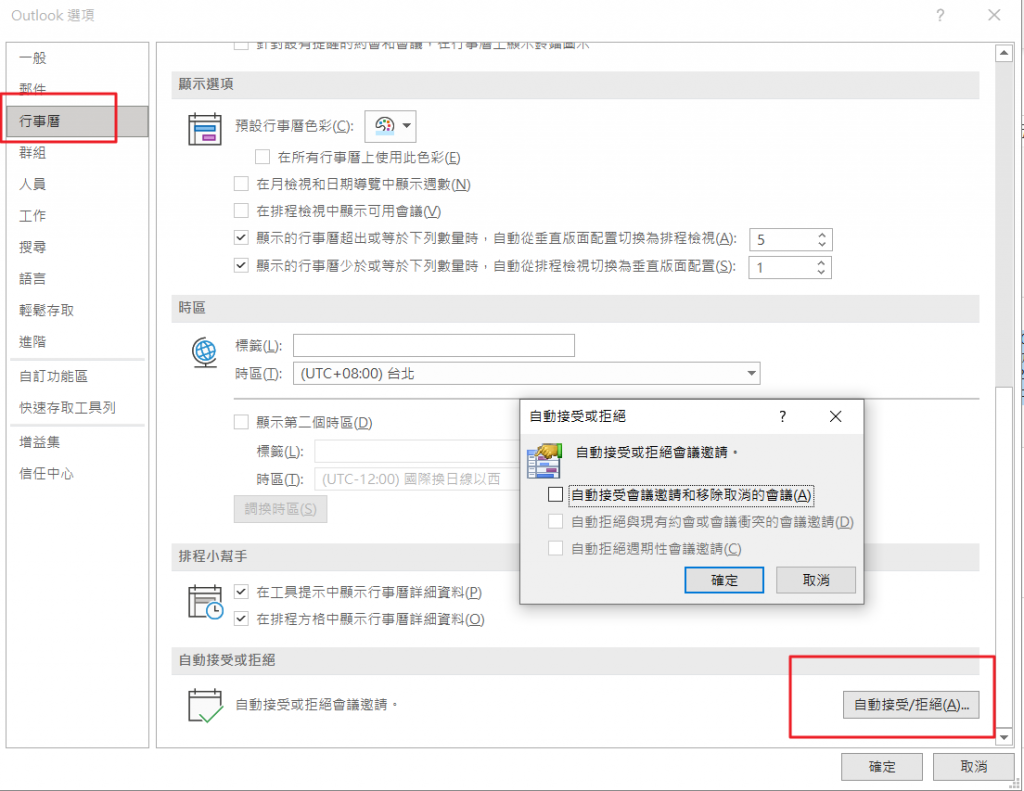The width and height of the screenshot is (1024, 791).
Task: Click the help icon of Outlook 選項 window
Action: coord(940,15)
